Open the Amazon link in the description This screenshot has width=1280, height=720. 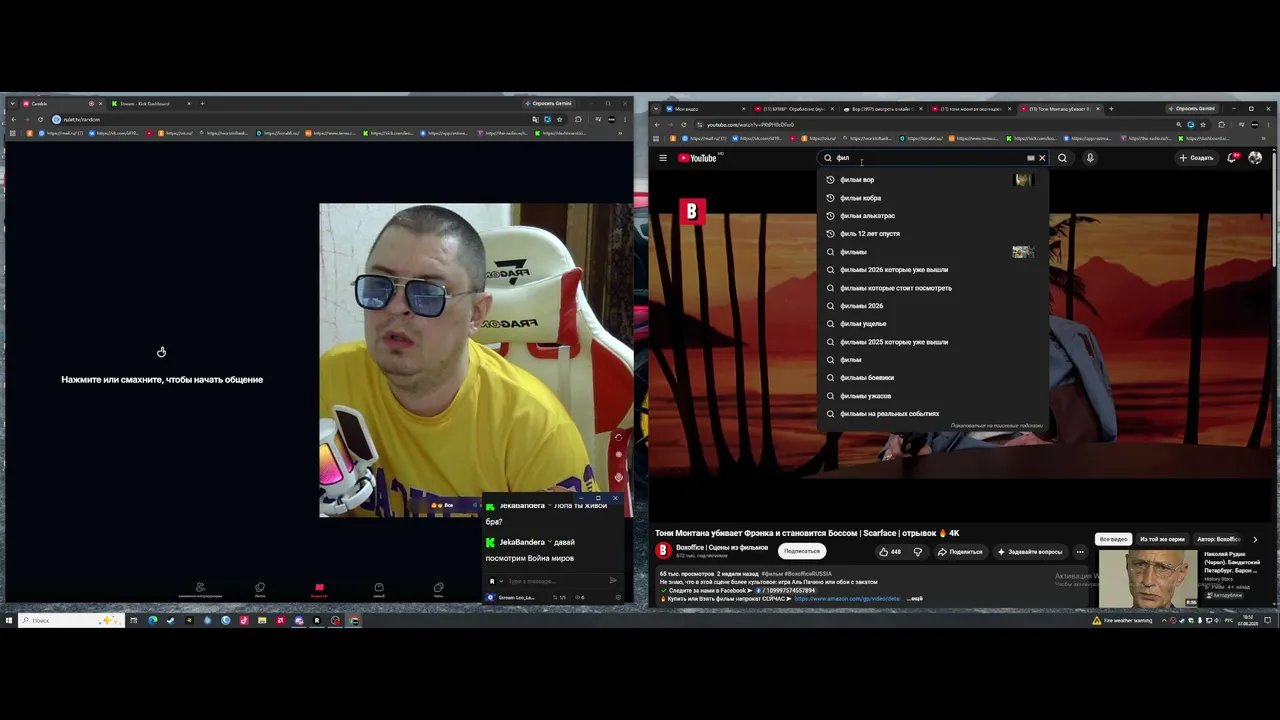848,599
